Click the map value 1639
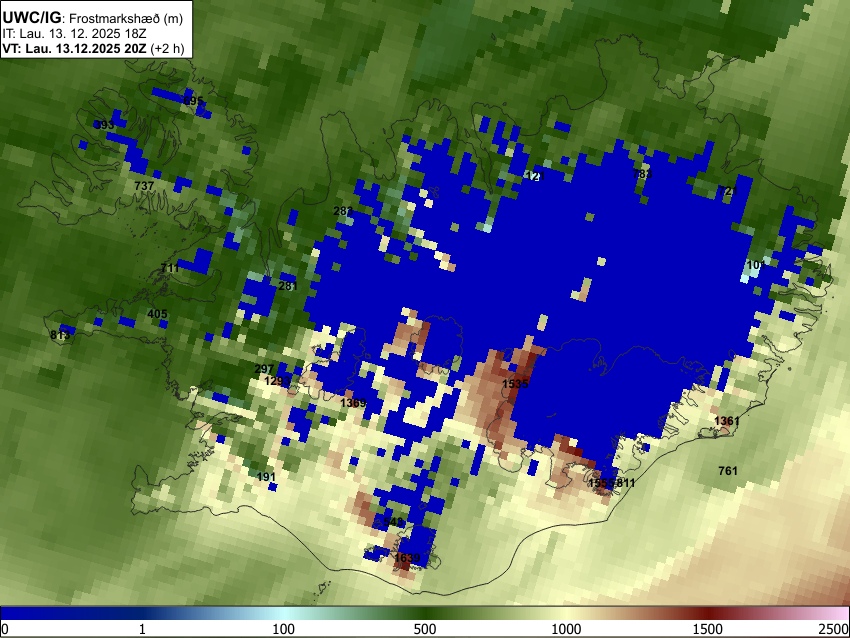Image resolution: width=850 pixels, height=638 pixels. 407,558
